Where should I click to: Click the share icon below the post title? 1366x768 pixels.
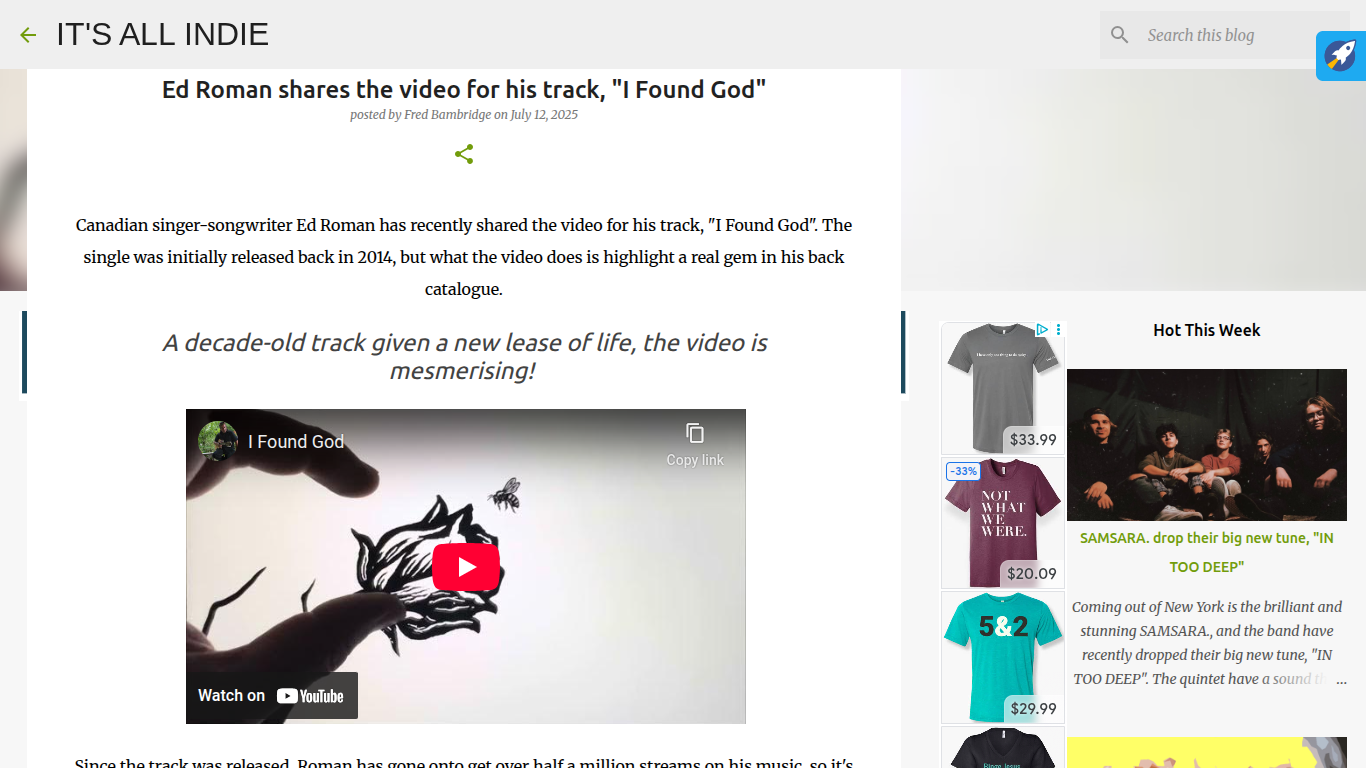tap(464, 154)
